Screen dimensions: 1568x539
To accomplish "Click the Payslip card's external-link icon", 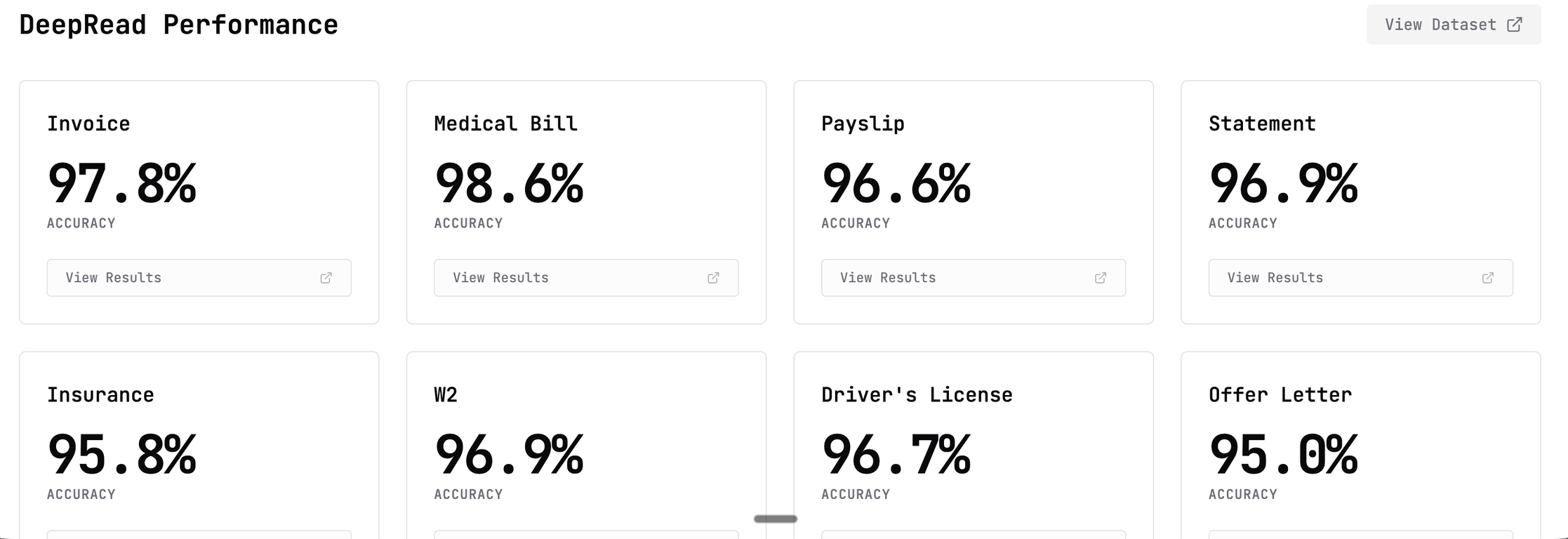I will point(1101,278).
